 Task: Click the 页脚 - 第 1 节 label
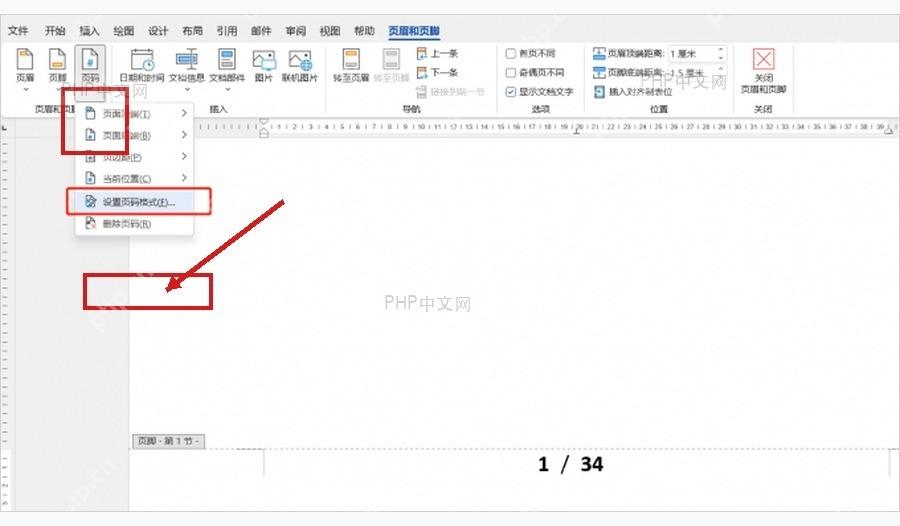pos(169,441)
